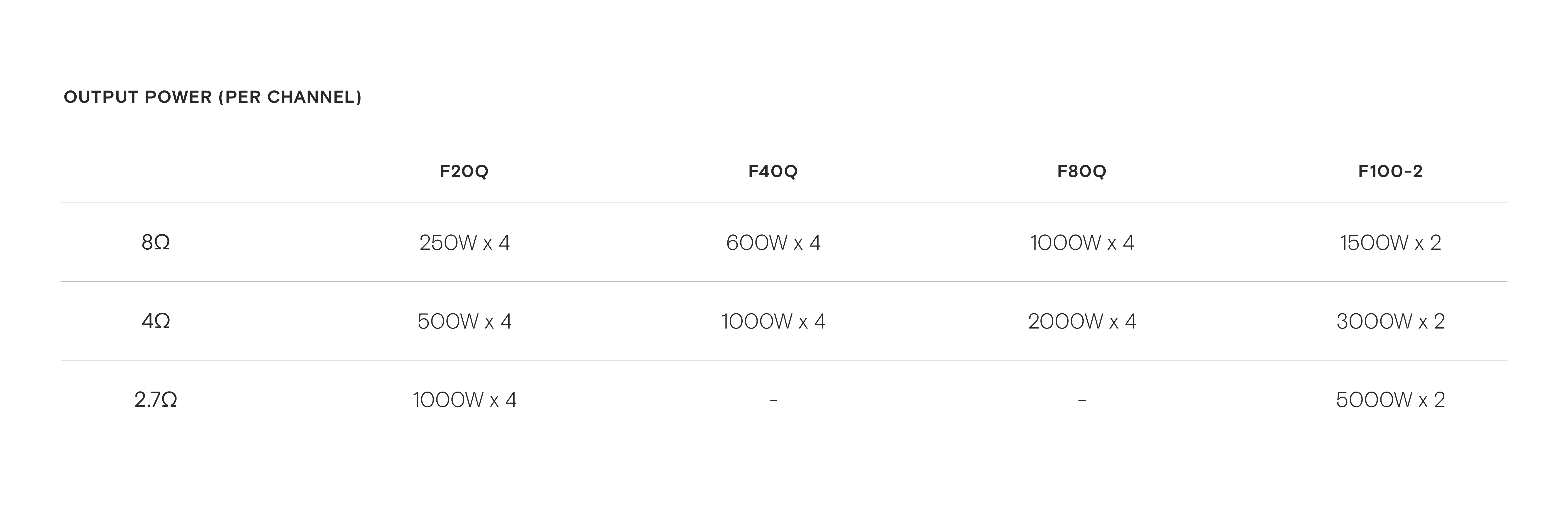Select the 5000W x 2 cell
The height and width of the screenshot is (526, 1568).
click(1390, 399)
